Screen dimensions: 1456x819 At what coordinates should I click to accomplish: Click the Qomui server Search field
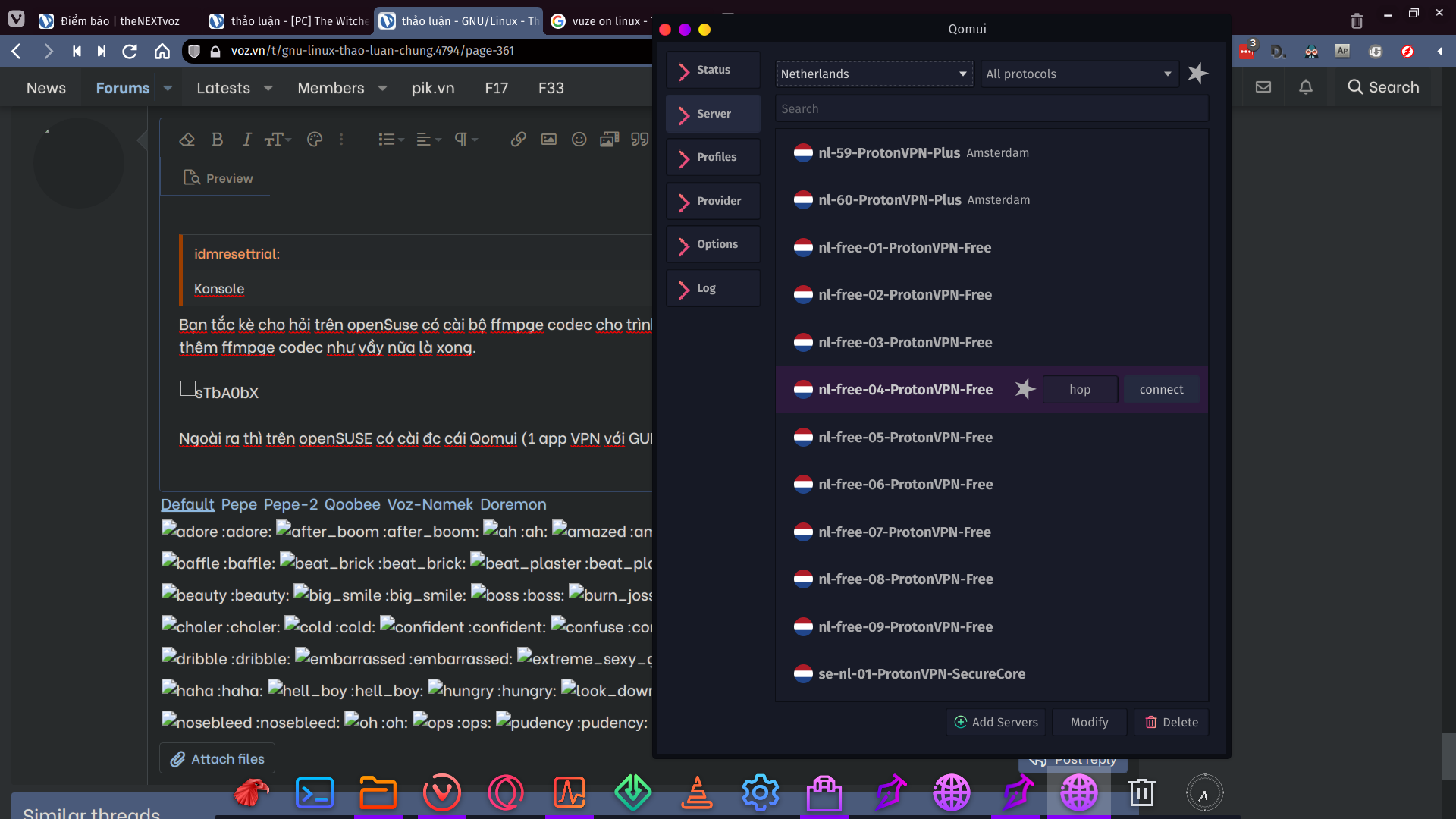(992, 108)
